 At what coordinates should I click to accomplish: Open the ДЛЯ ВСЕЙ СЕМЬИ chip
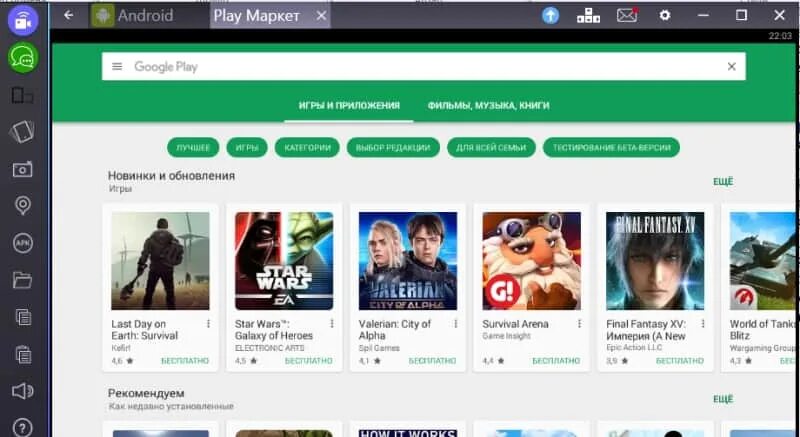[x=491, y=148]
